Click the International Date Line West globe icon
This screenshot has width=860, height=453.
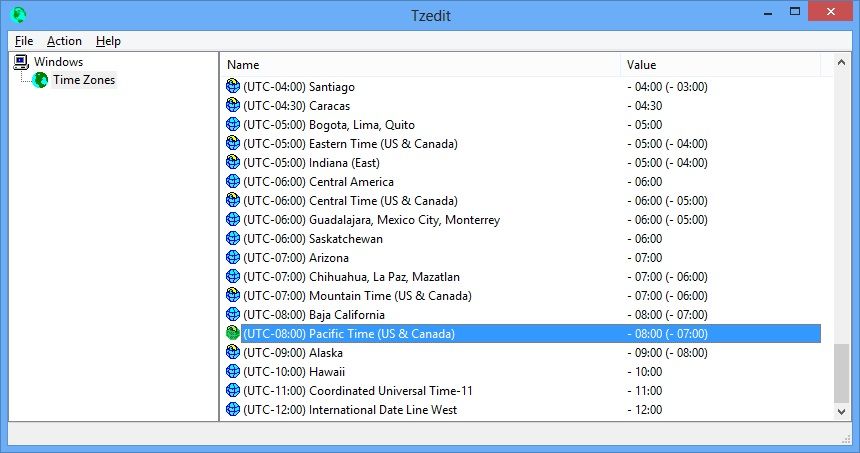click(233, 409)
